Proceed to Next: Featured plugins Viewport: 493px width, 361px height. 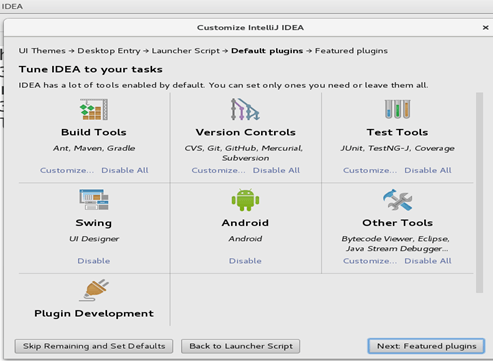(x=426, y=346)
